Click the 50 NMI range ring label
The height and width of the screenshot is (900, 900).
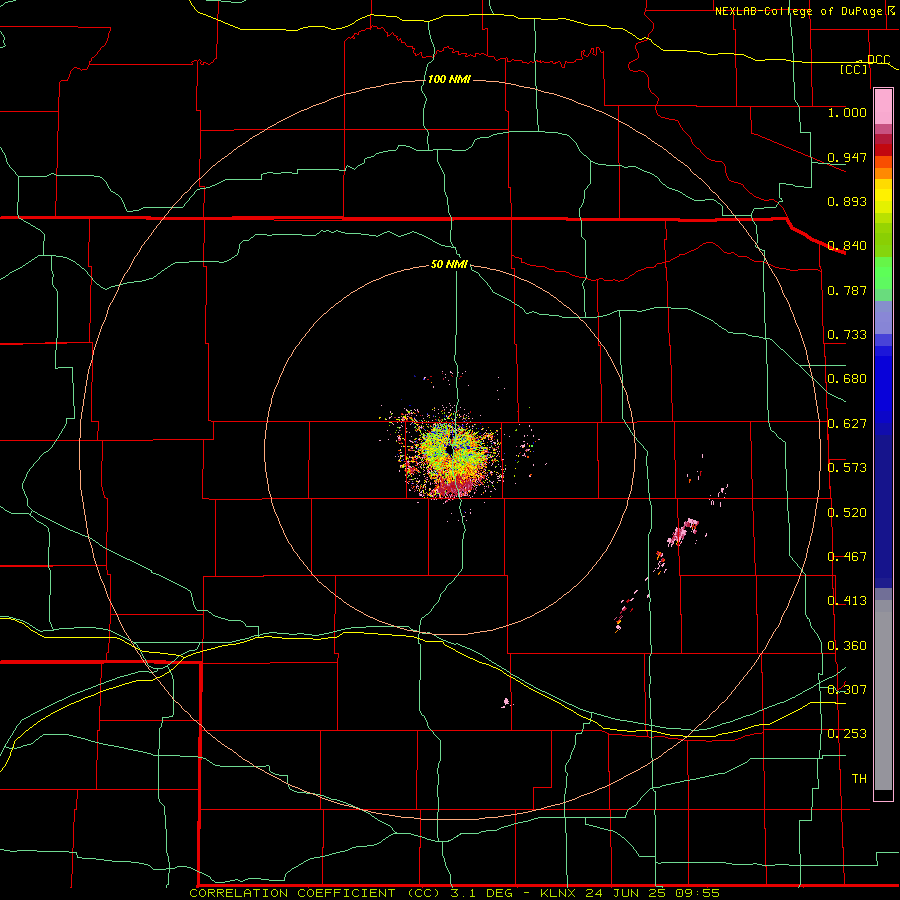pos(449,264)
